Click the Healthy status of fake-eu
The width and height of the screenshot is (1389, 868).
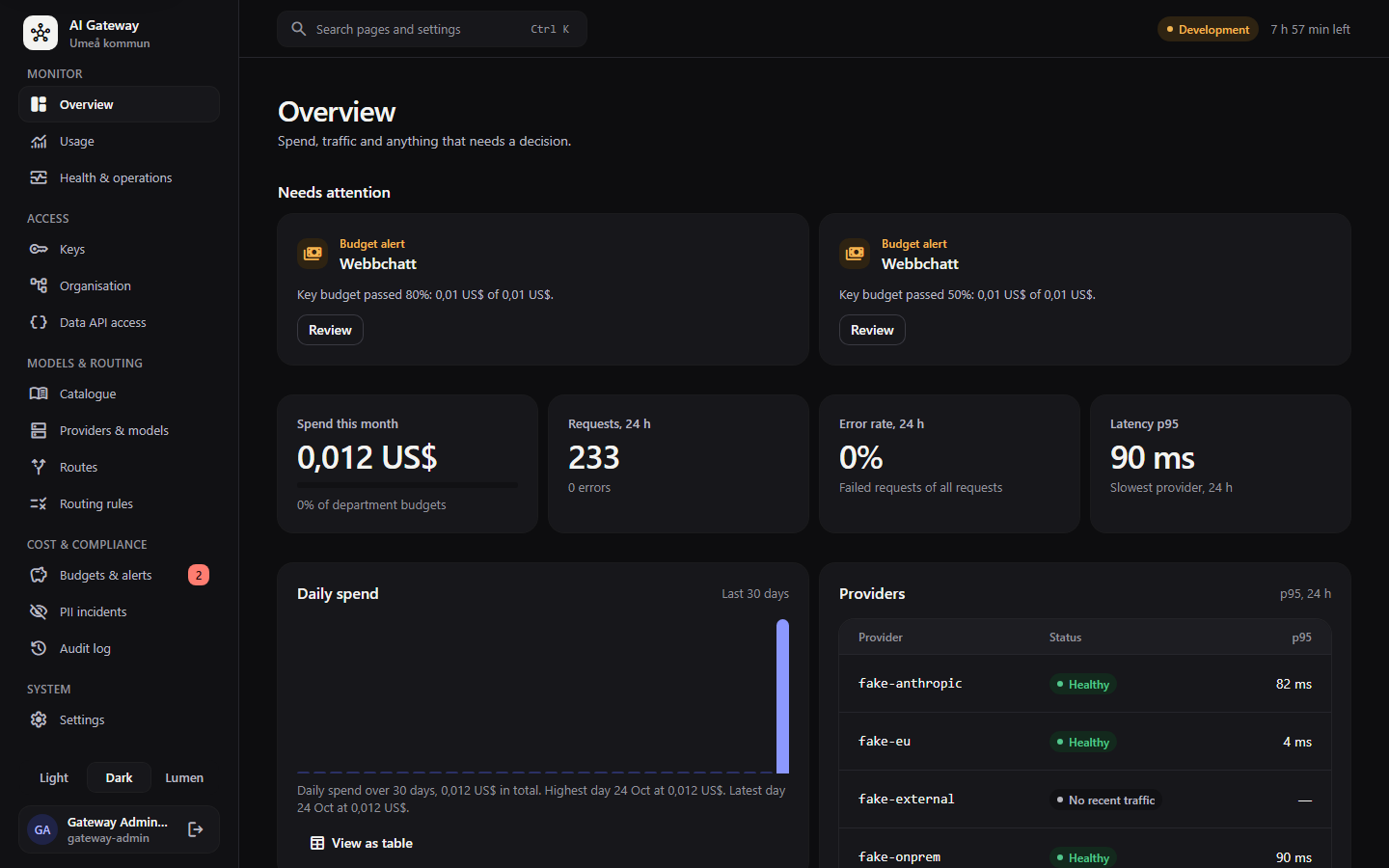1082,742
